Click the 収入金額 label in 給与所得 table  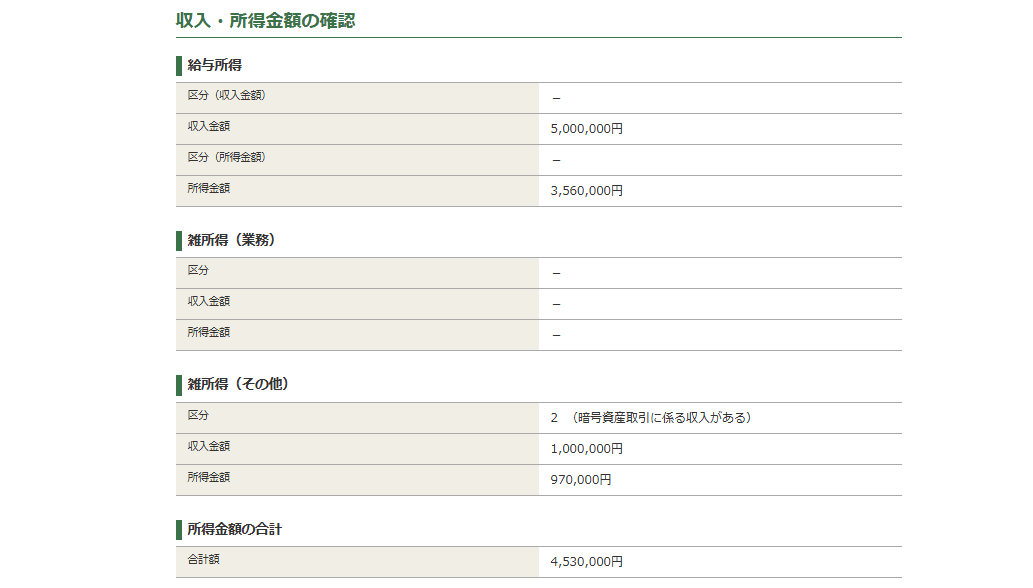[209, 127]
